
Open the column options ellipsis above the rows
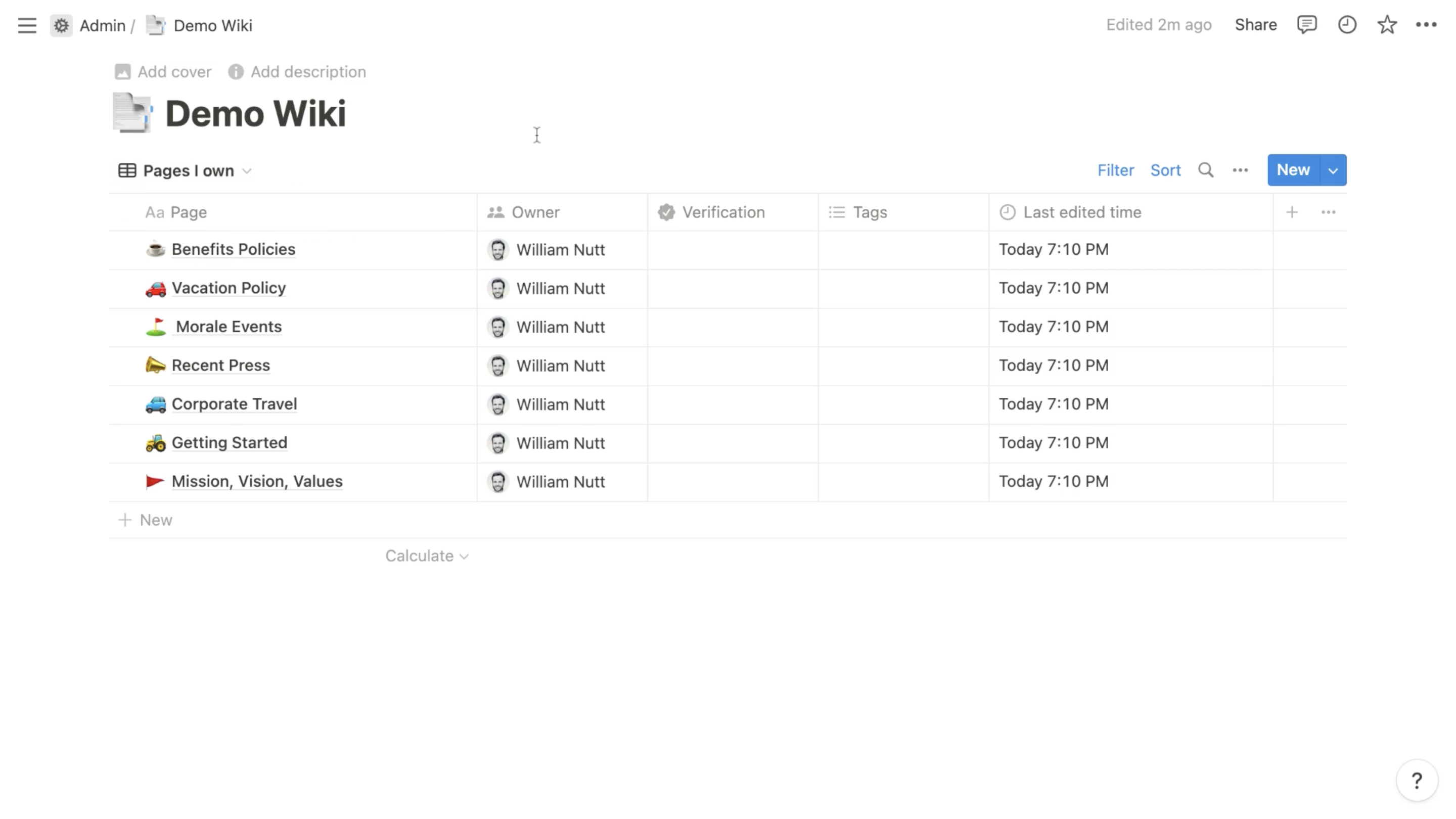pyautogui.click(x=1329, y=212)
